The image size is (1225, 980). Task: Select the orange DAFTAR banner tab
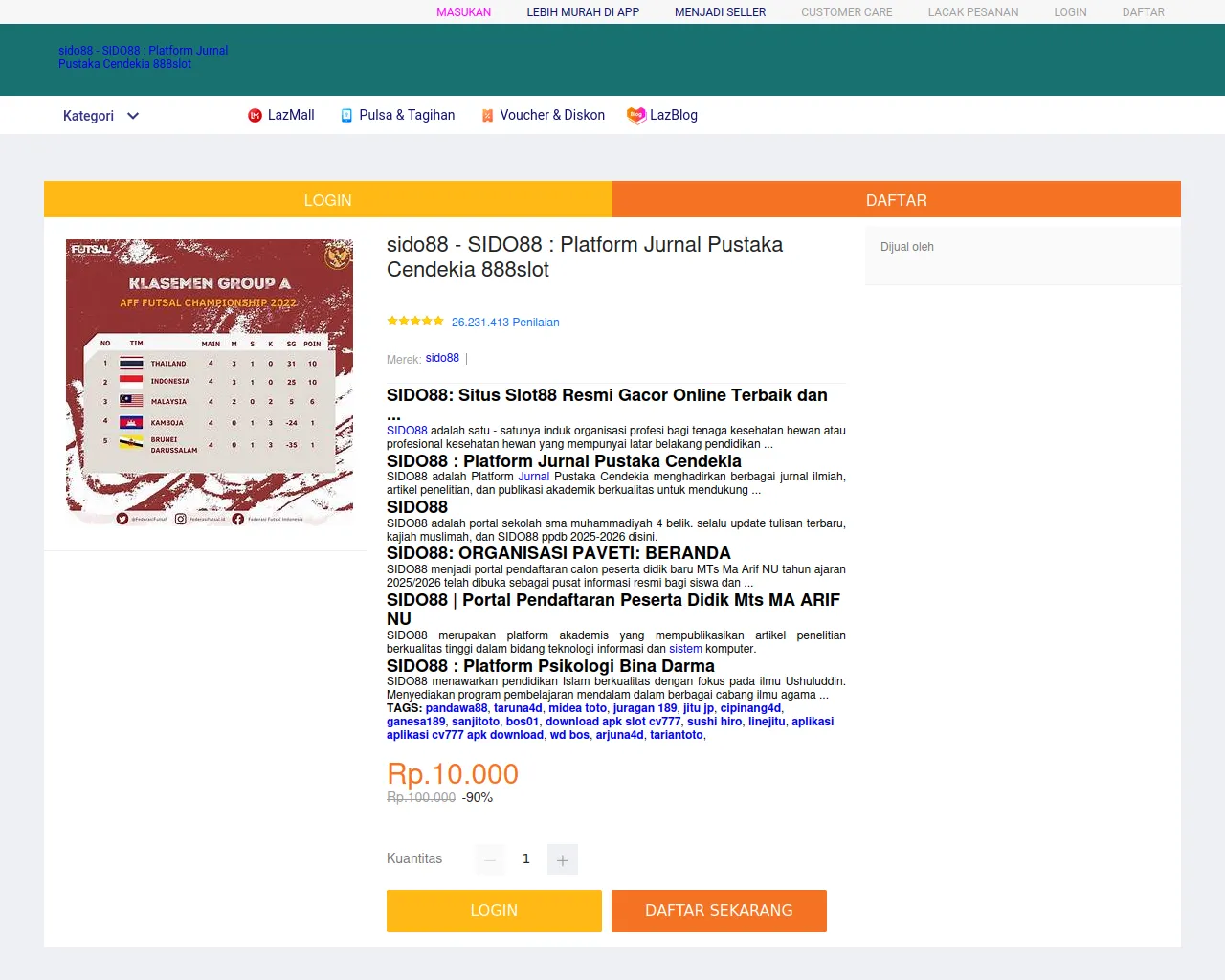[x=897, y=199]
